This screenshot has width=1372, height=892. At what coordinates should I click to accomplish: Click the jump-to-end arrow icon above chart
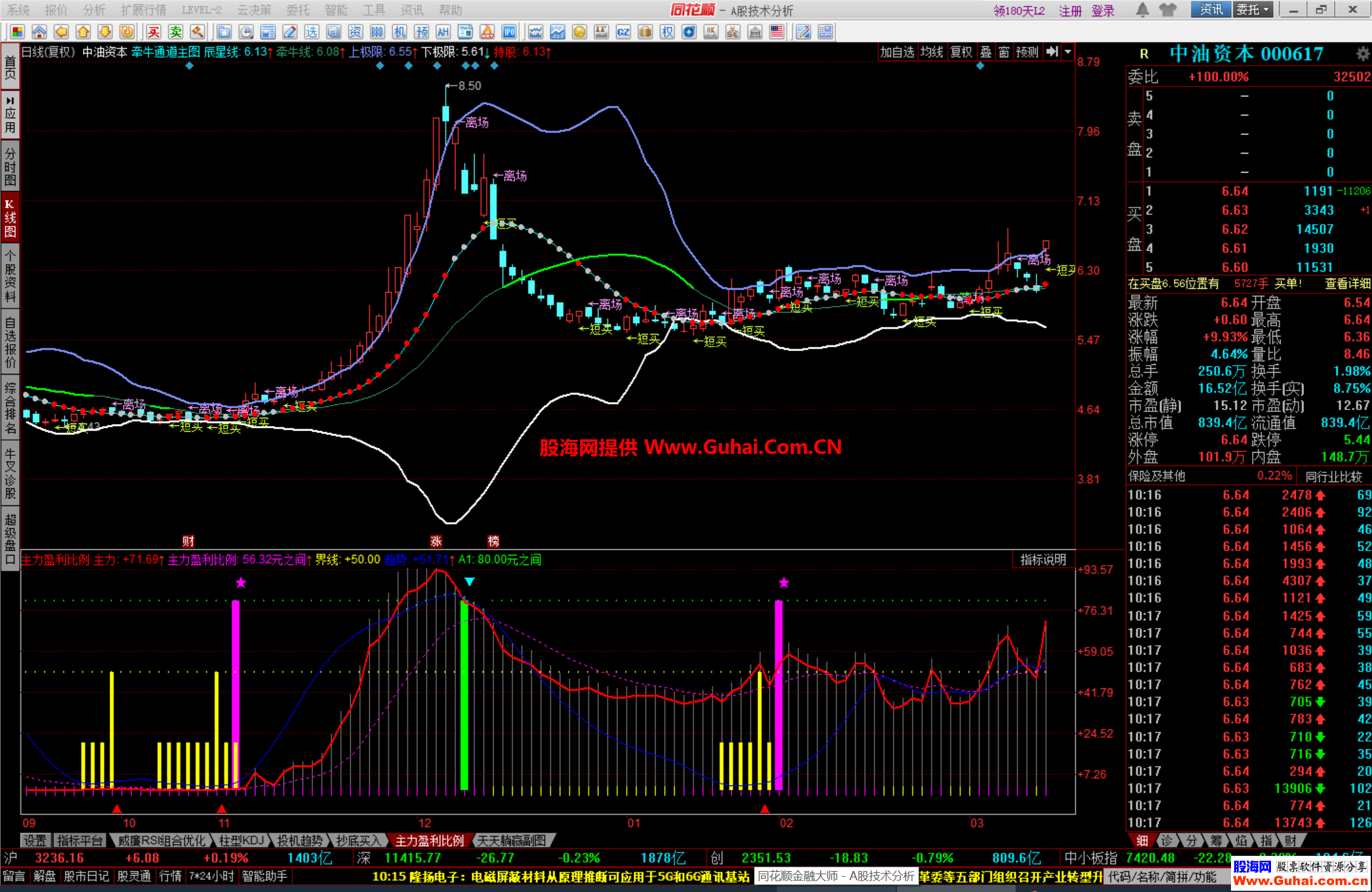pos(1053,52)
